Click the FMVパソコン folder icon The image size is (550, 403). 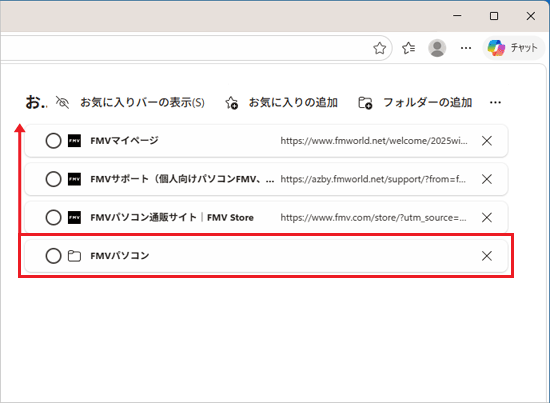coord(74,256)
